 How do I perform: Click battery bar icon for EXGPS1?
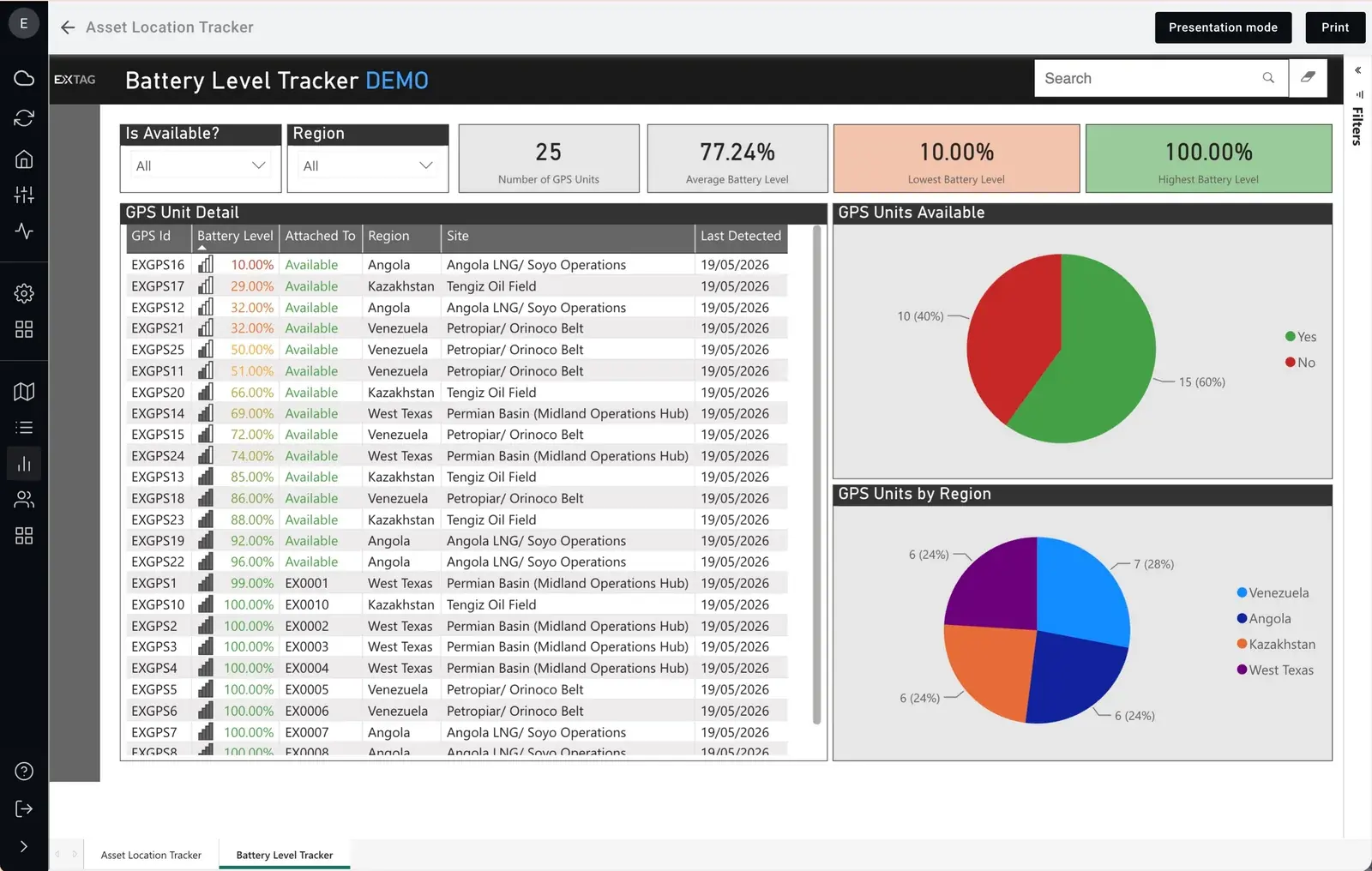[x=206, y=583]
